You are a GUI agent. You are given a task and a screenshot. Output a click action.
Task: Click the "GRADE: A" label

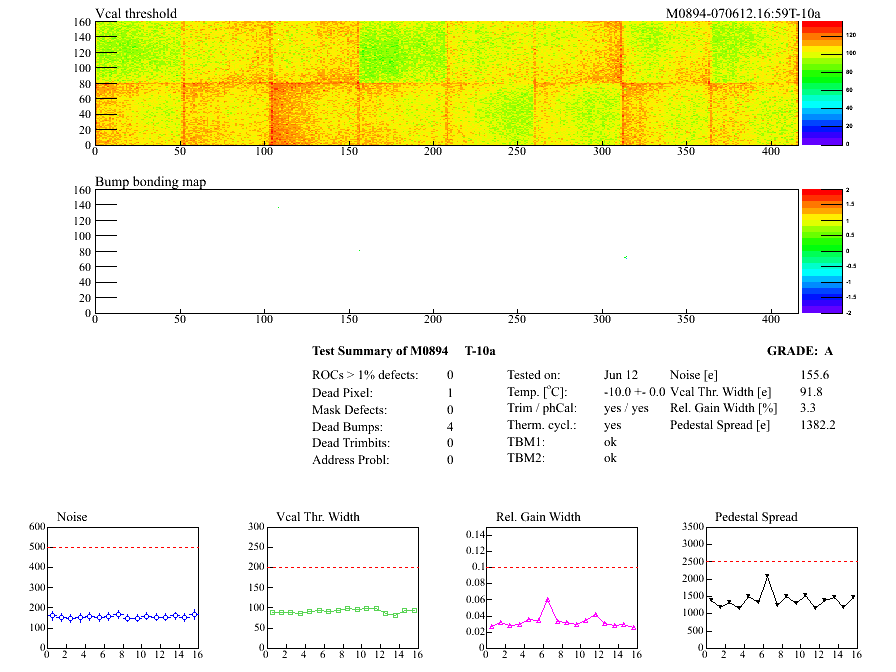click(x=799, y=351)
